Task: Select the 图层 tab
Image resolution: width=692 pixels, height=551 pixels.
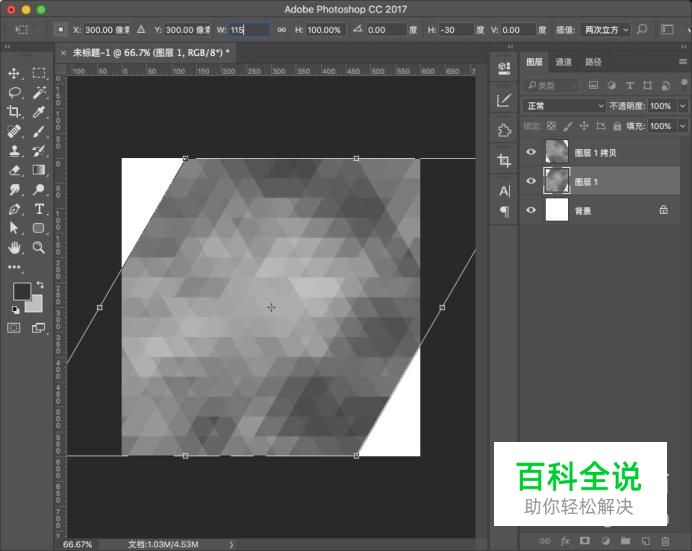Action: [534, 62]
